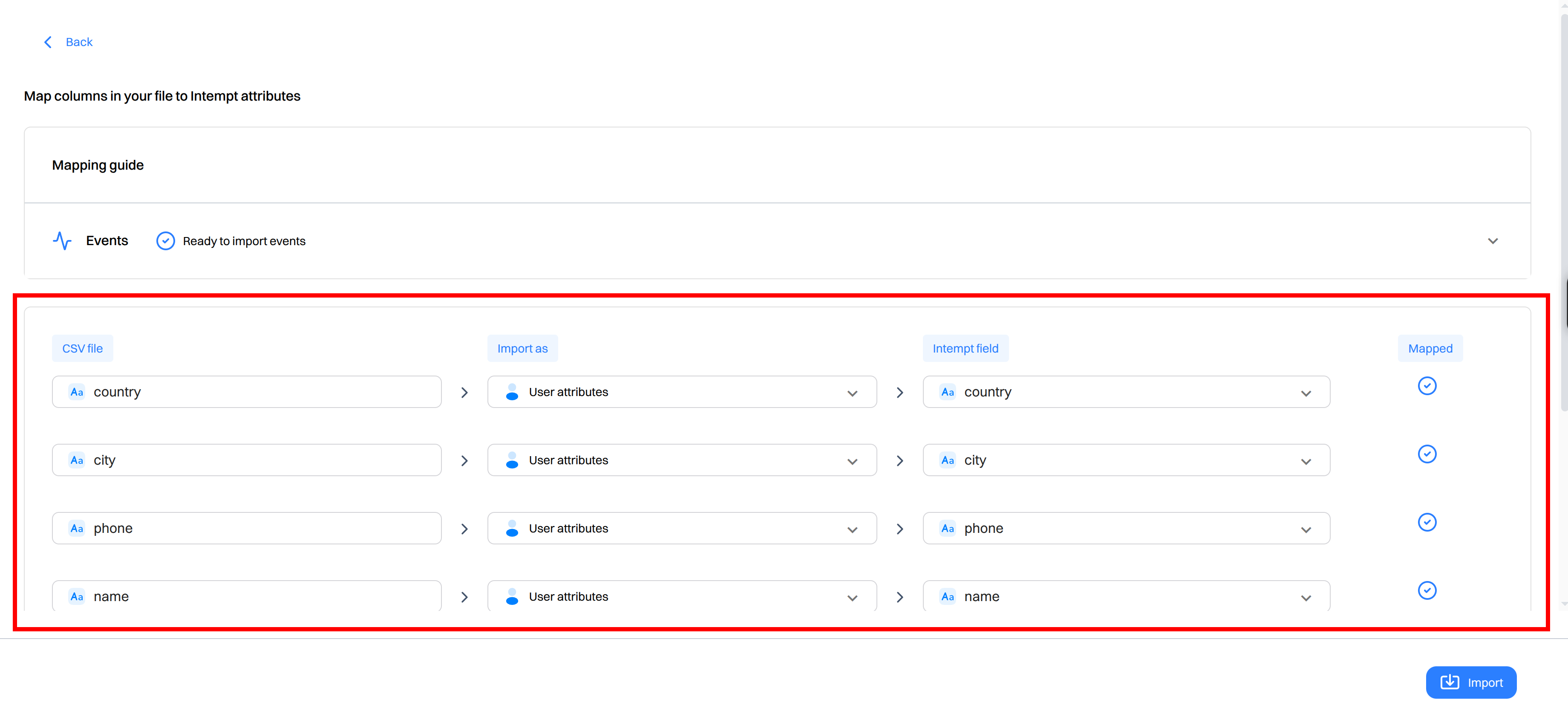Image resolution: width=1568 pixels, height=723 pixels.
Task: Open Intempt field dropdown showing city
Action: tap(1126, 460)
